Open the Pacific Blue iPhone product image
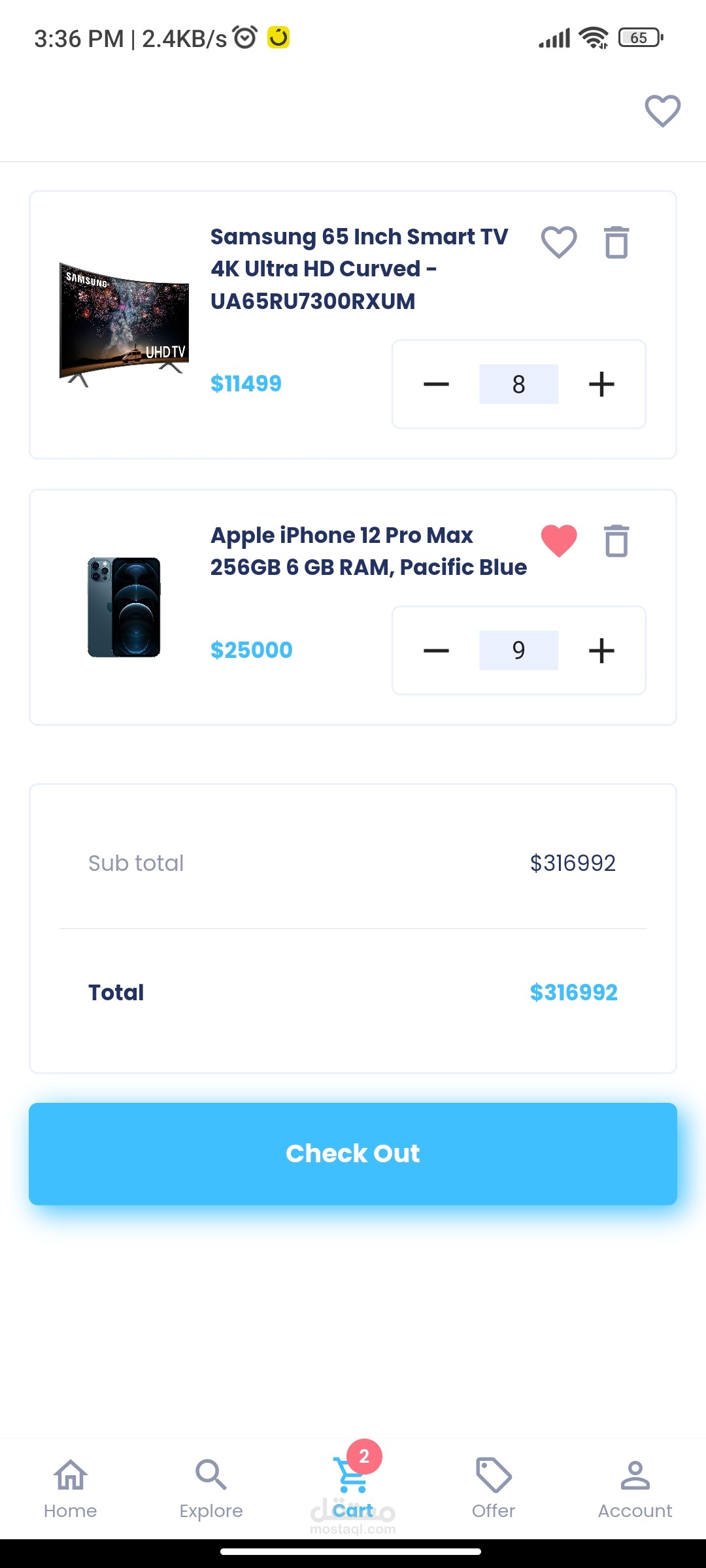This screenshot has width=706, height=1568. point(124,607)
